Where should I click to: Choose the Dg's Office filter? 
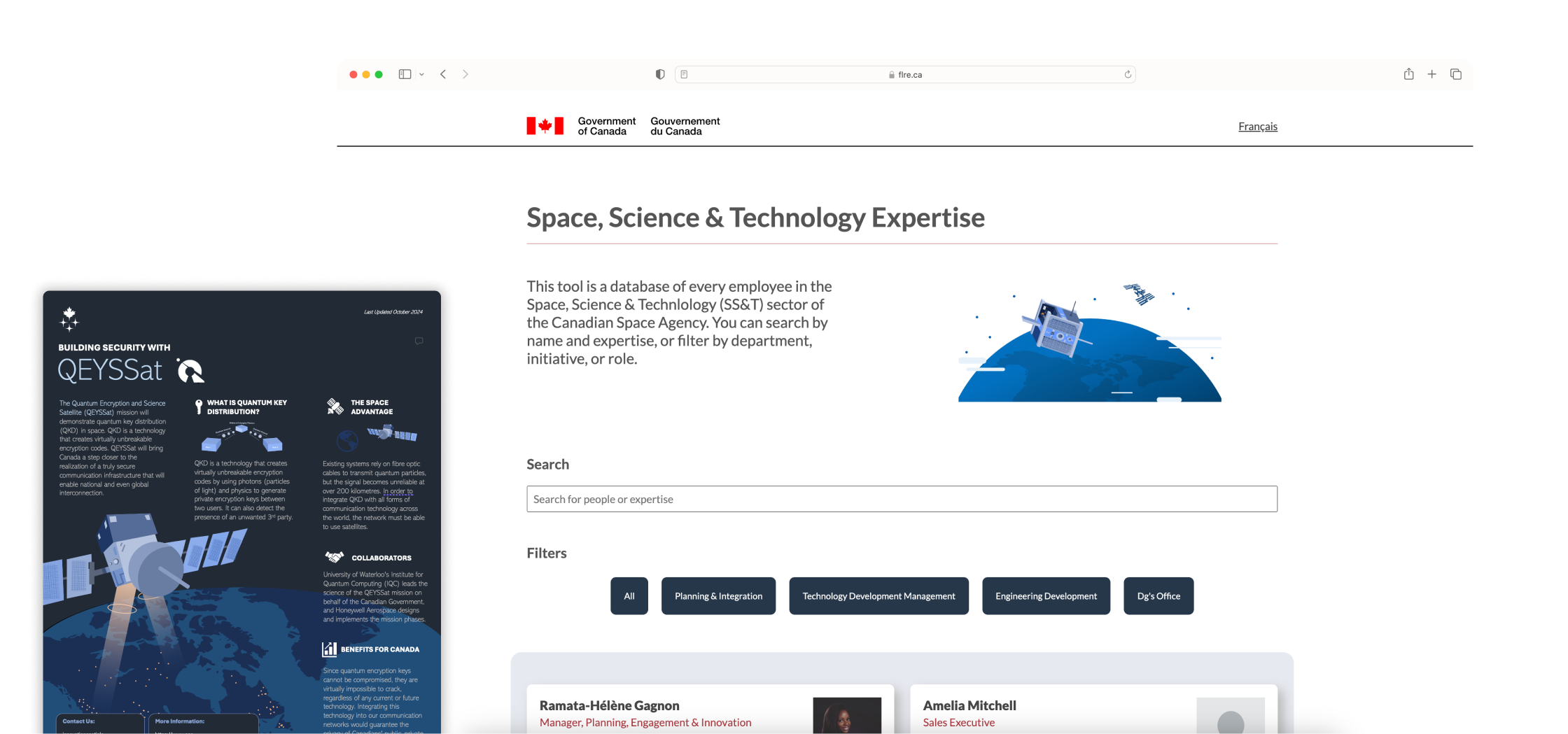point(1158,596)
